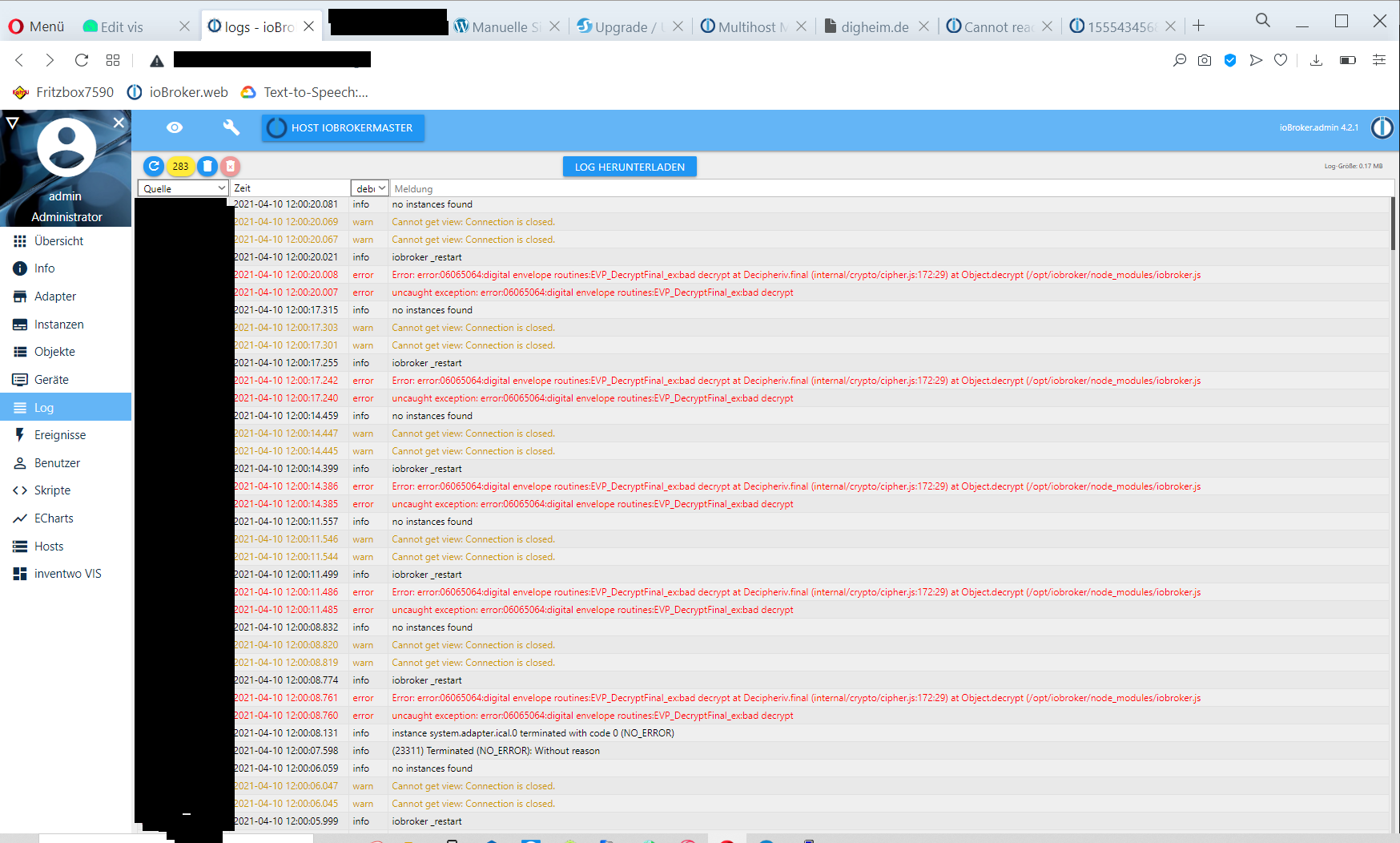Take a snapshot with camera icon

click(1205, 60)
